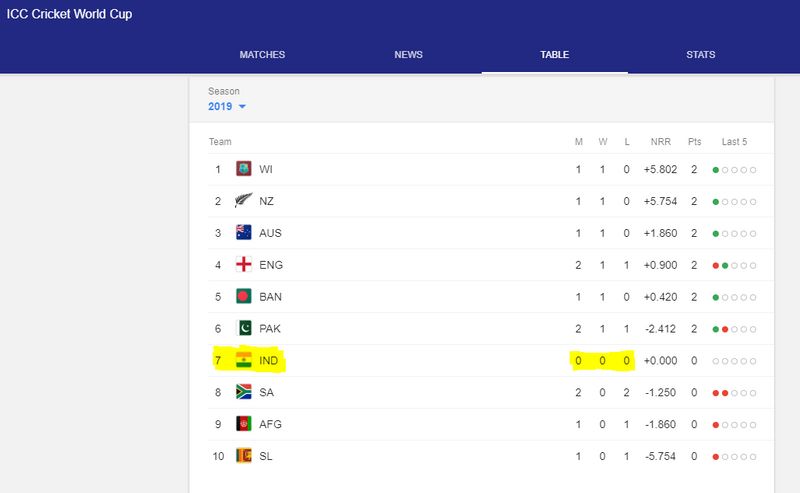Open the Stats tab
800x493 pixels.
(x=701, y=54)
